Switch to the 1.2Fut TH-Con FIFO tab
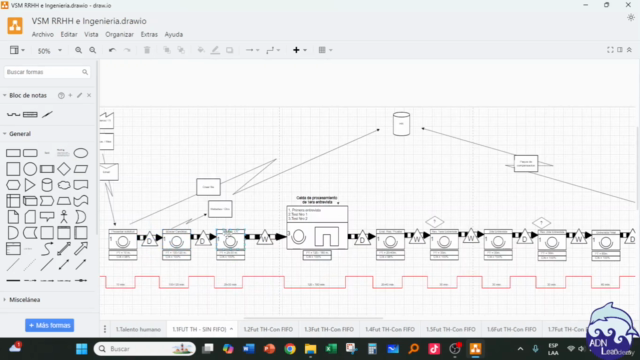The image size is (640, 360). coord(268,329)
